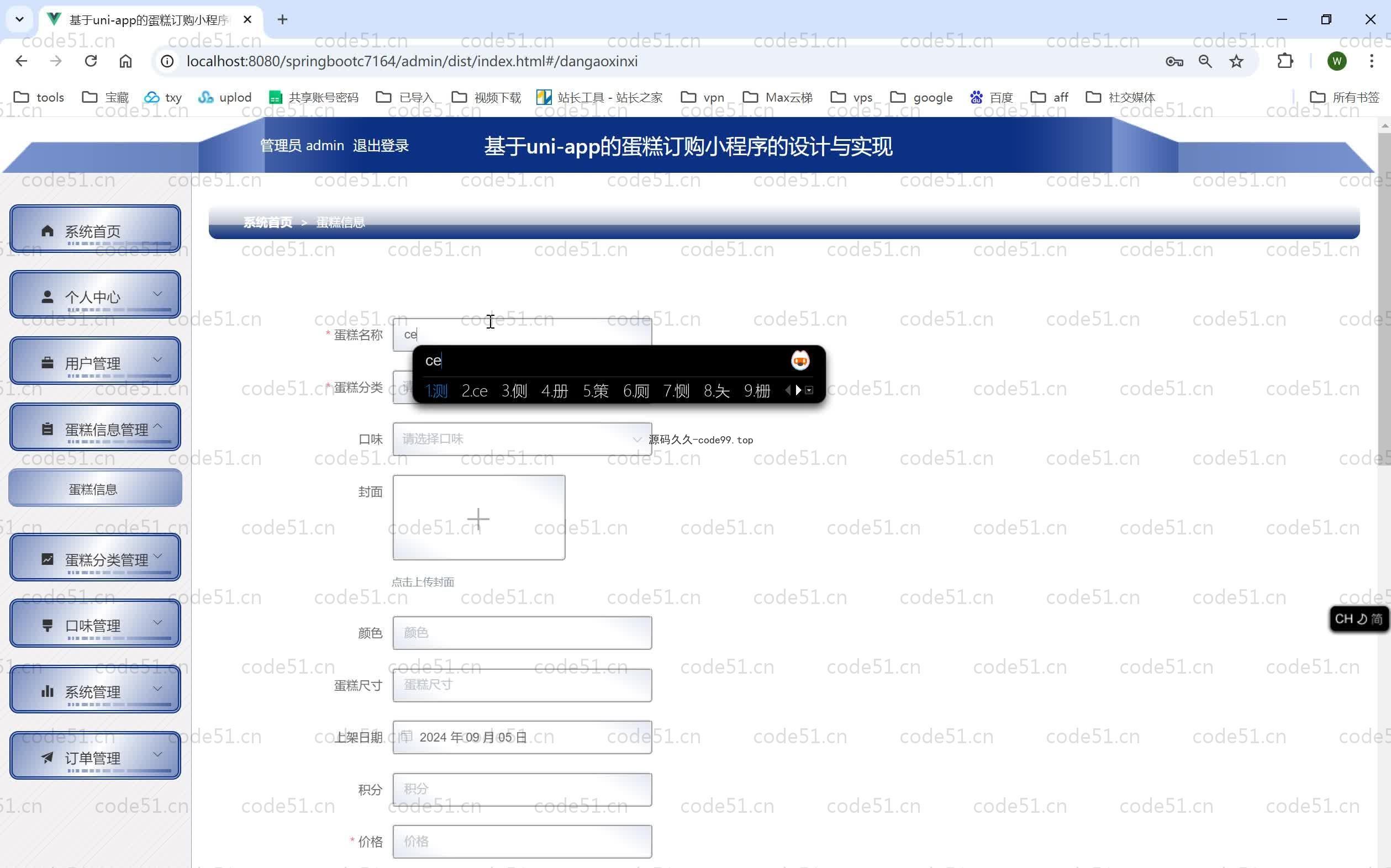
Task: Choose IME candidate 9.栅
Action: click(x=757, y=391)
